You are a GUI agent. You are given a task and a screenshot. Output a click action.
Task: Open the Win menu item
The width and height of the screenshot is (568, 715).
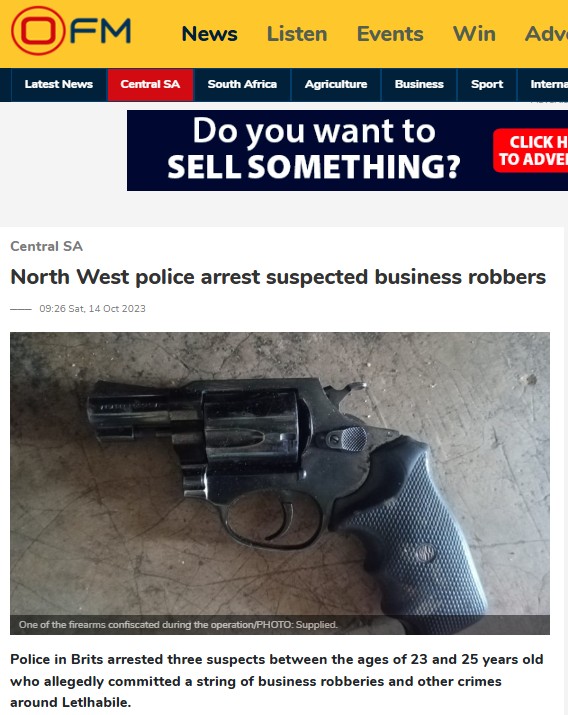(x=474, y=34)
